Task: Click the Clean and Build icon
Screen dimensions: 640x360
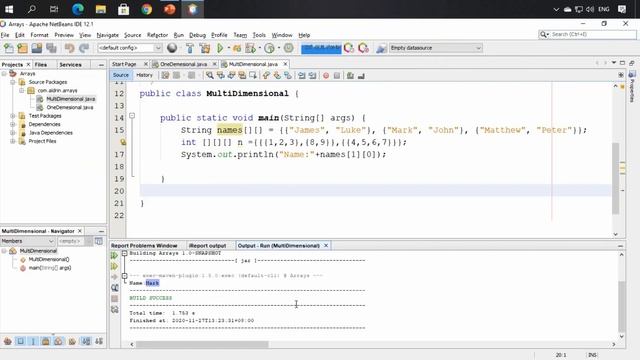Action: coord(204,48)
